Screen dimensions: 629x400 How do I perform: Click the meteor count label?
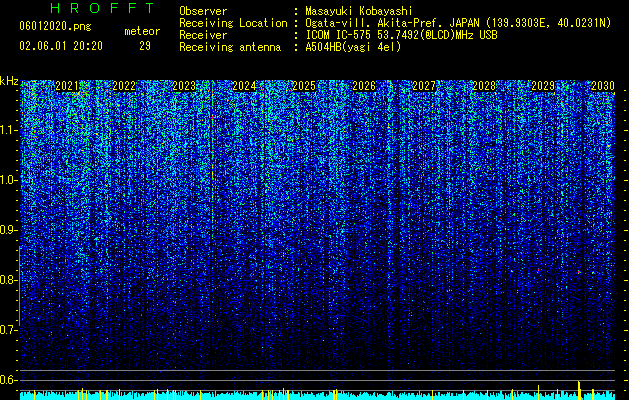tap(142, 31)
